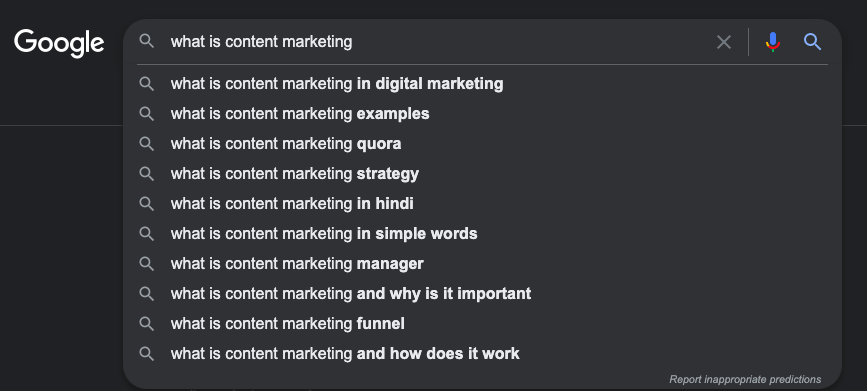Select 'what is content marketing funnel' suggestion
The height and width of the screenshot is (391, 867).
(482, 324)
